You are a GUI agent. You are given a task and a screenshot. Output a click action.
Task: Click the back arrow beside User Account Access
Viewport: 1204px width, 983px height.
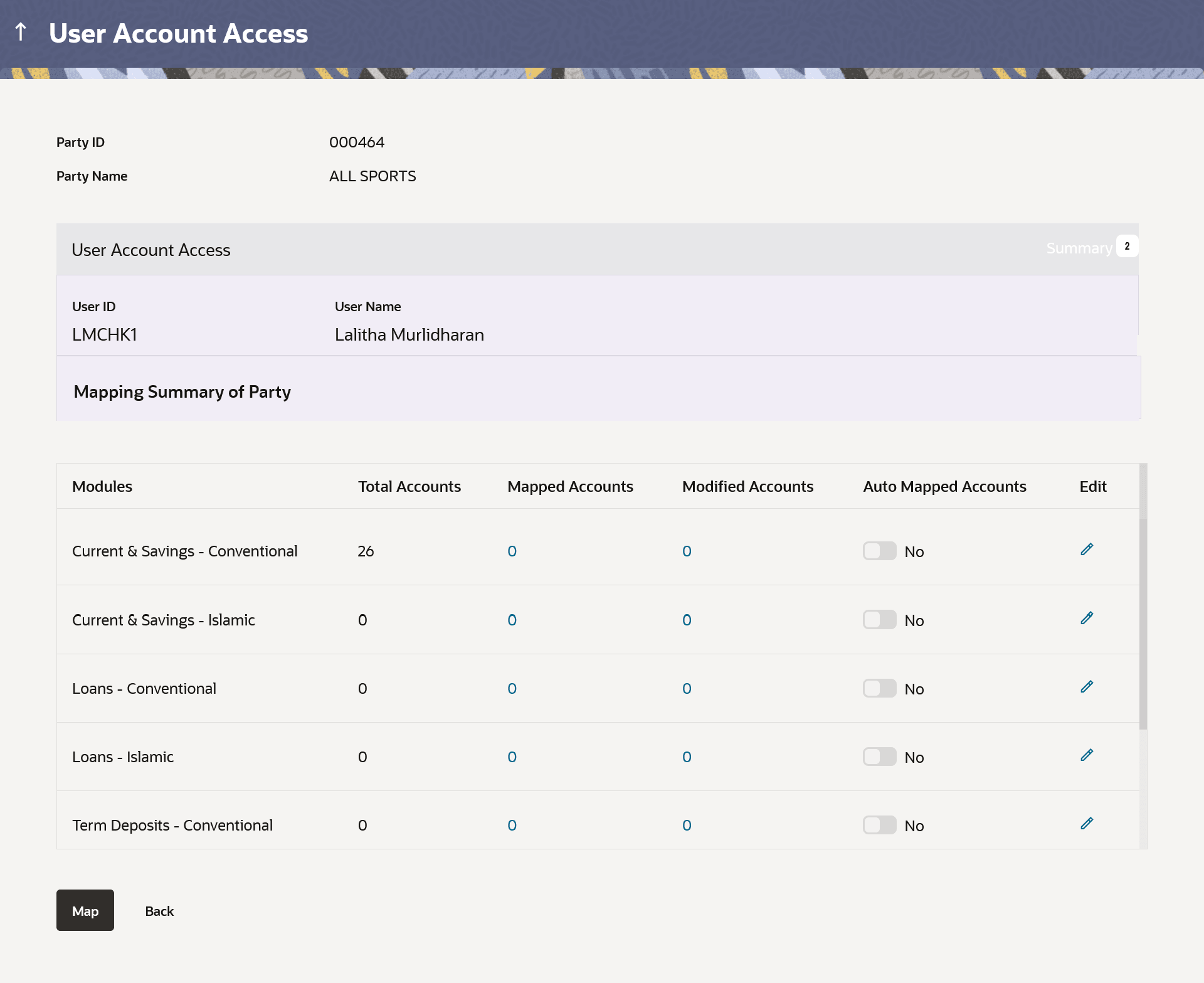(21, 32)
